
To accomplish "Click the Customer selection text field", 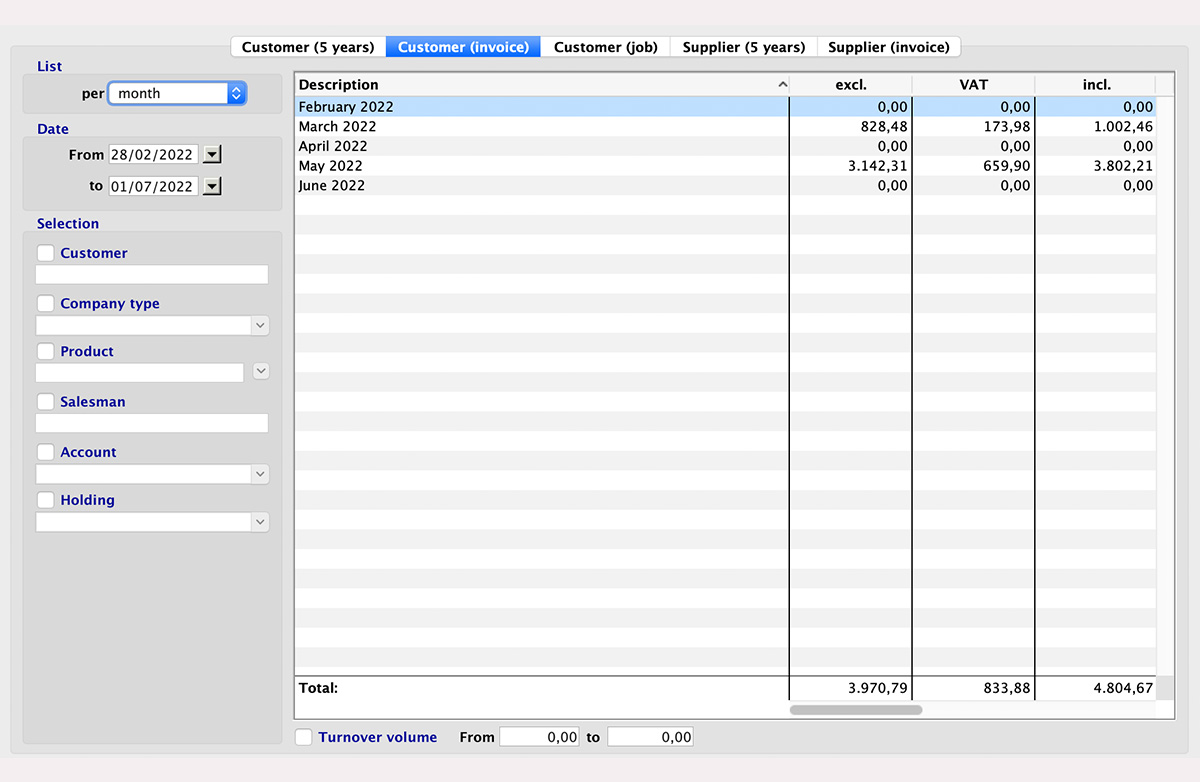I will 152,274.
